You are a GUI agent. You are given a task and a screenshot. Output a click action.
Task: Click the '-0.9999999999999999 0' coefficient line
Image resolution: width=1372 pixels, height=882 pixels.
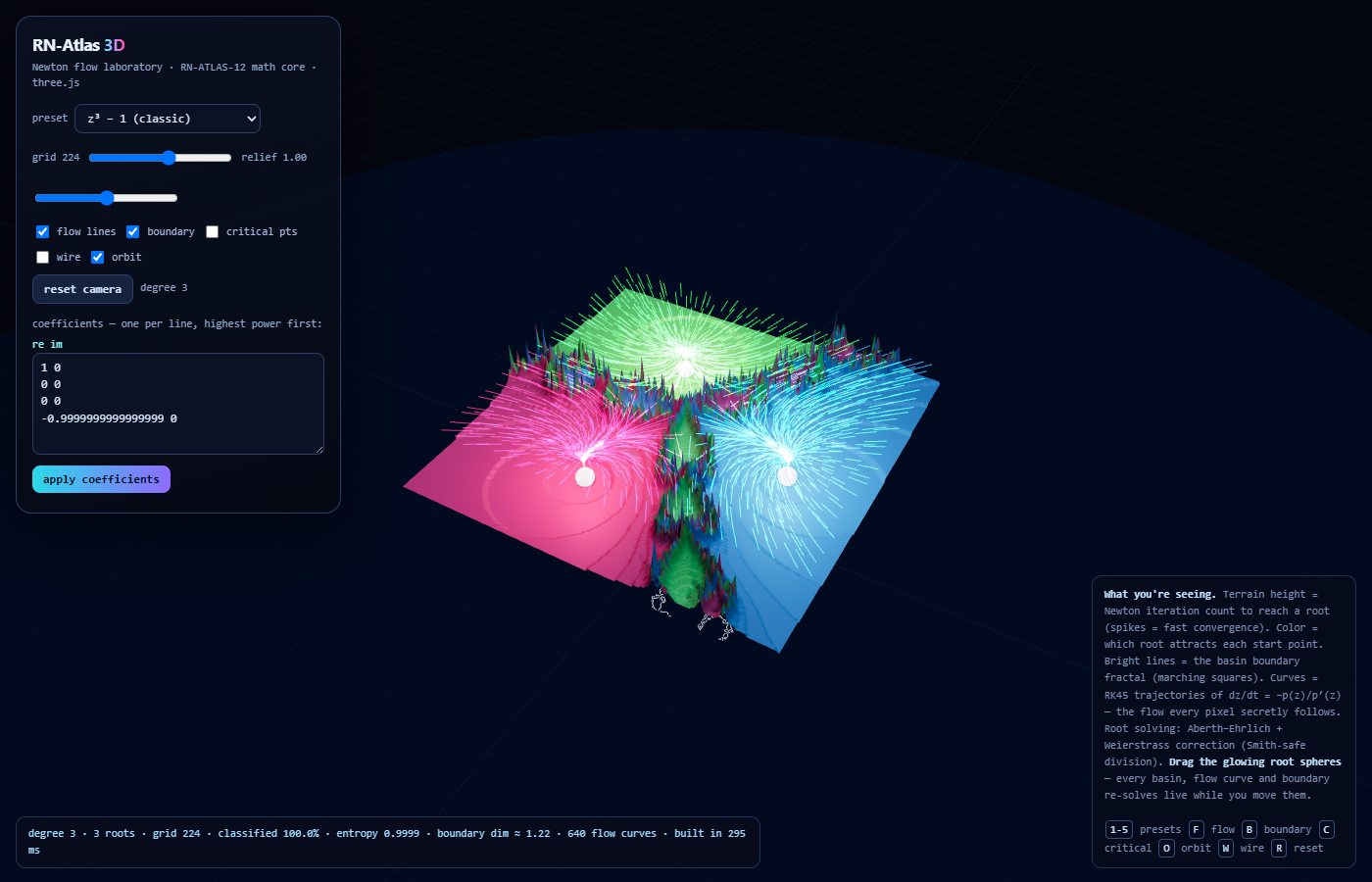tap(109, 418)
